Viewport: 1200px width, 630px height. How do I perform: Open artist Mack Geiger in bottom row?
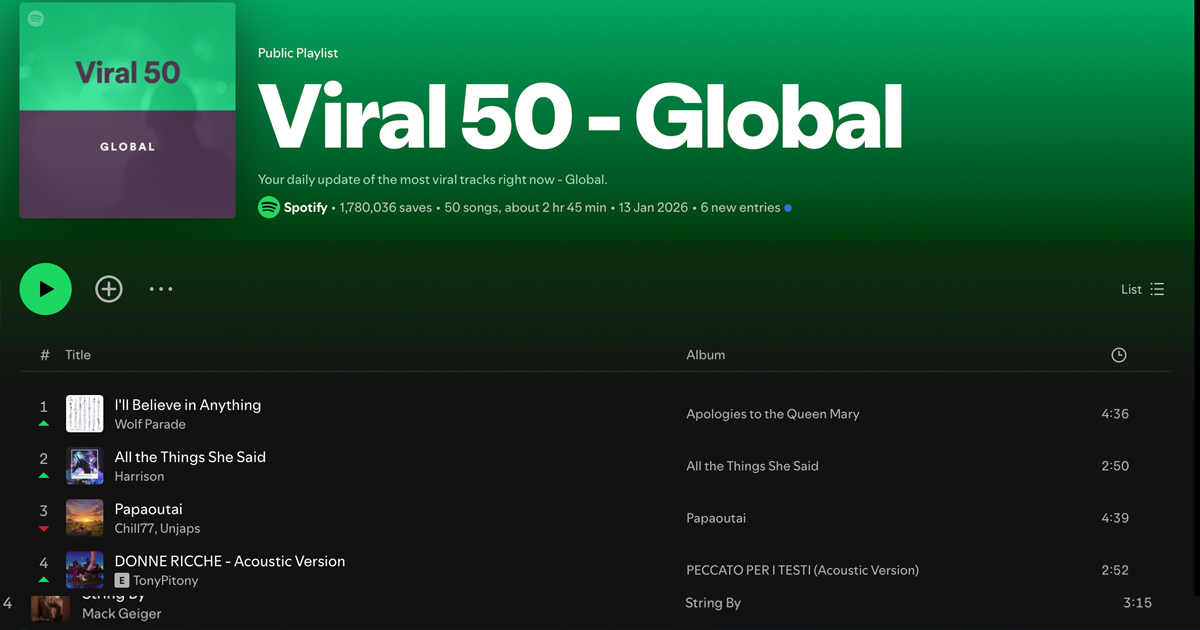[122, 614]
